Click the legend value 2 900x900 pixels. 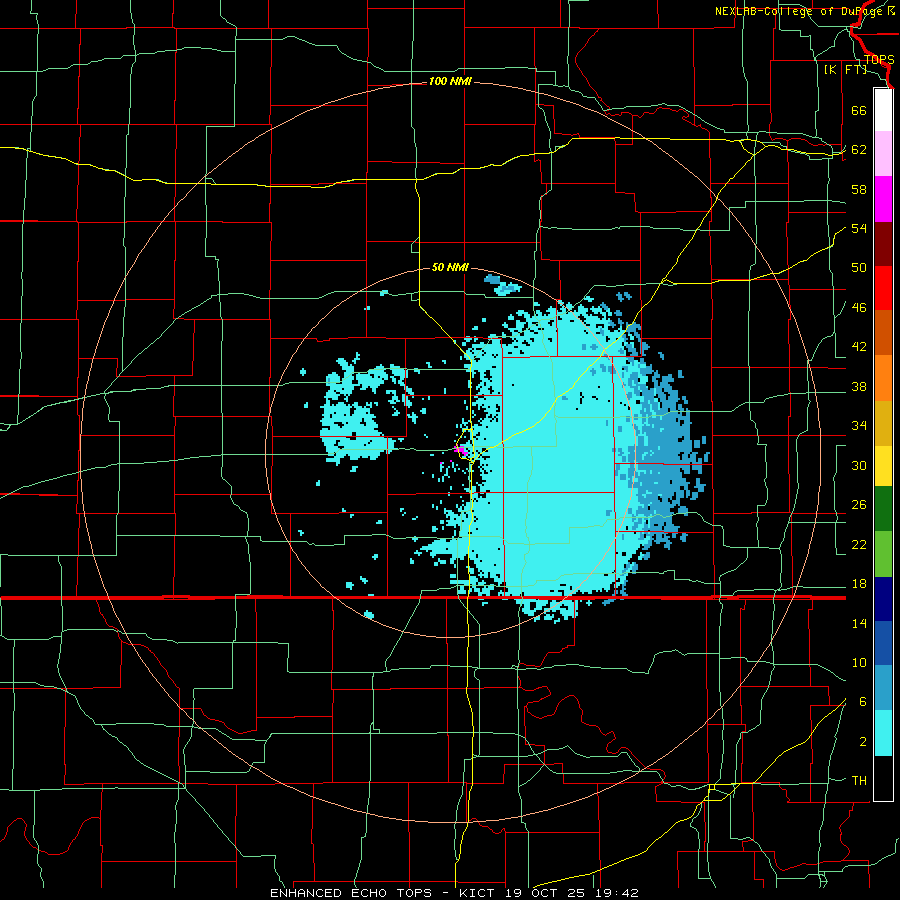pos(863,742)
